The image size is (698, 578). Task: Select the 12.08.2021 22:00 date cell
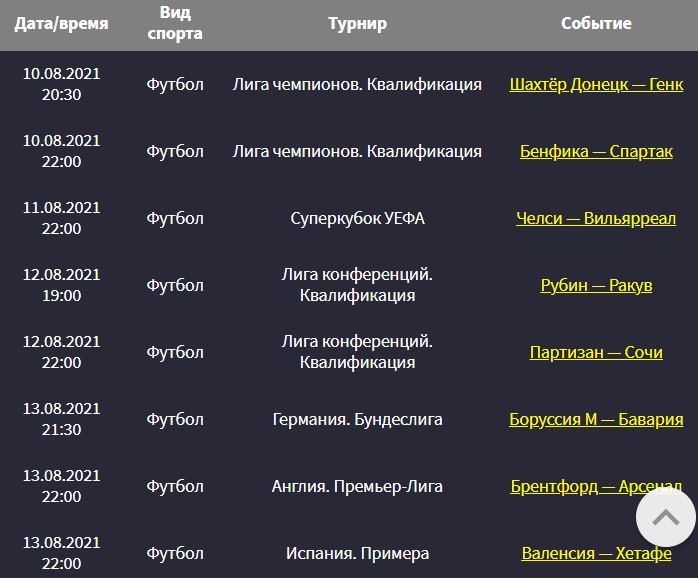click(x=61, y=352)
